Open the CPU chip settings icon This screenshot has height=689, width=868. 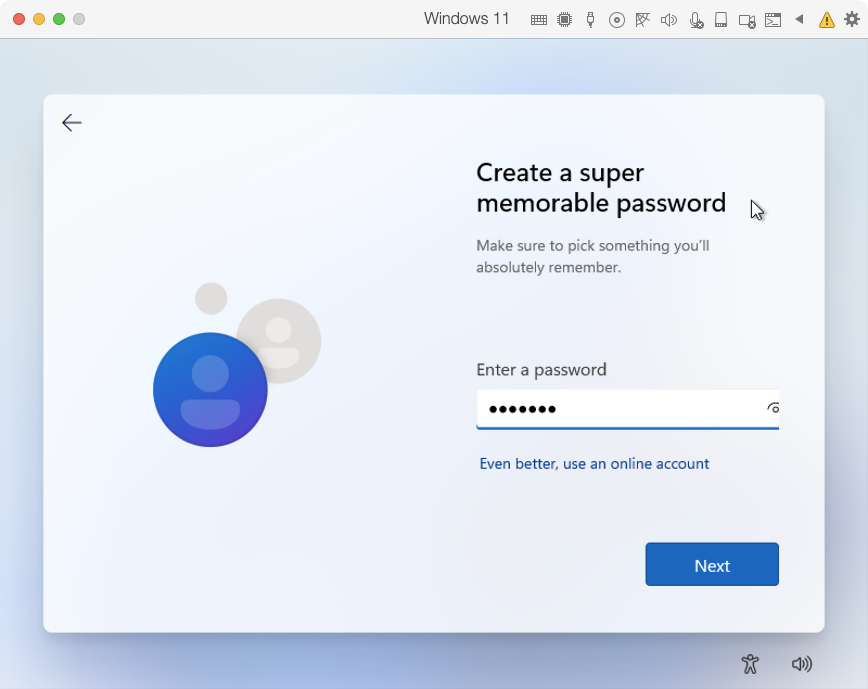[564, 20]
